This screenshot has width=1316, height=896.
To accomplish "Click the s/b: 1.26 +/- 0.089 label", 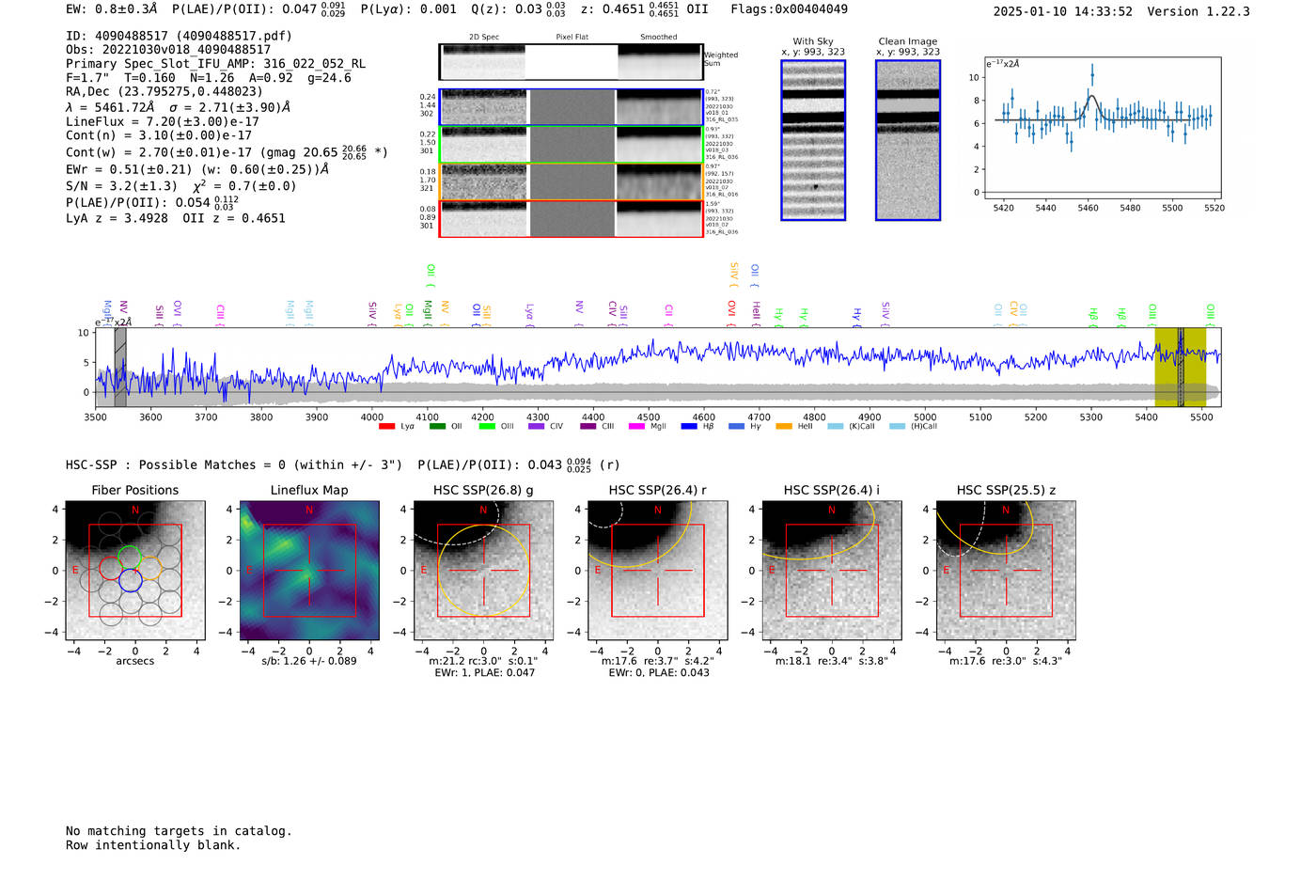I will (309, 661).
